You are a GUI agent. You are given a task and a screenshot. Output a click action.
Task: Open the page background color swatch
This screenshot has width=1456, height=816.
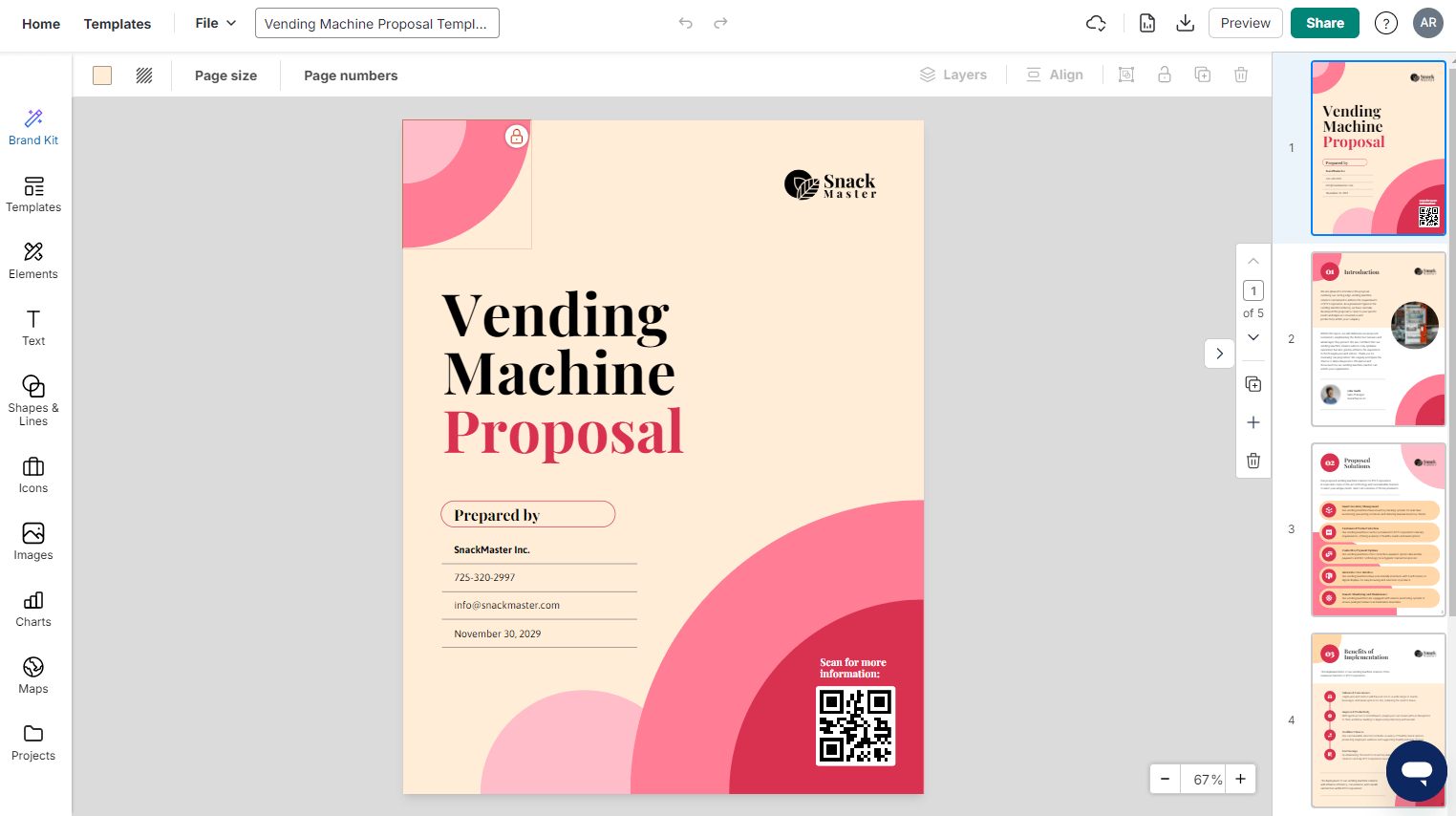(x=102, y=75)
